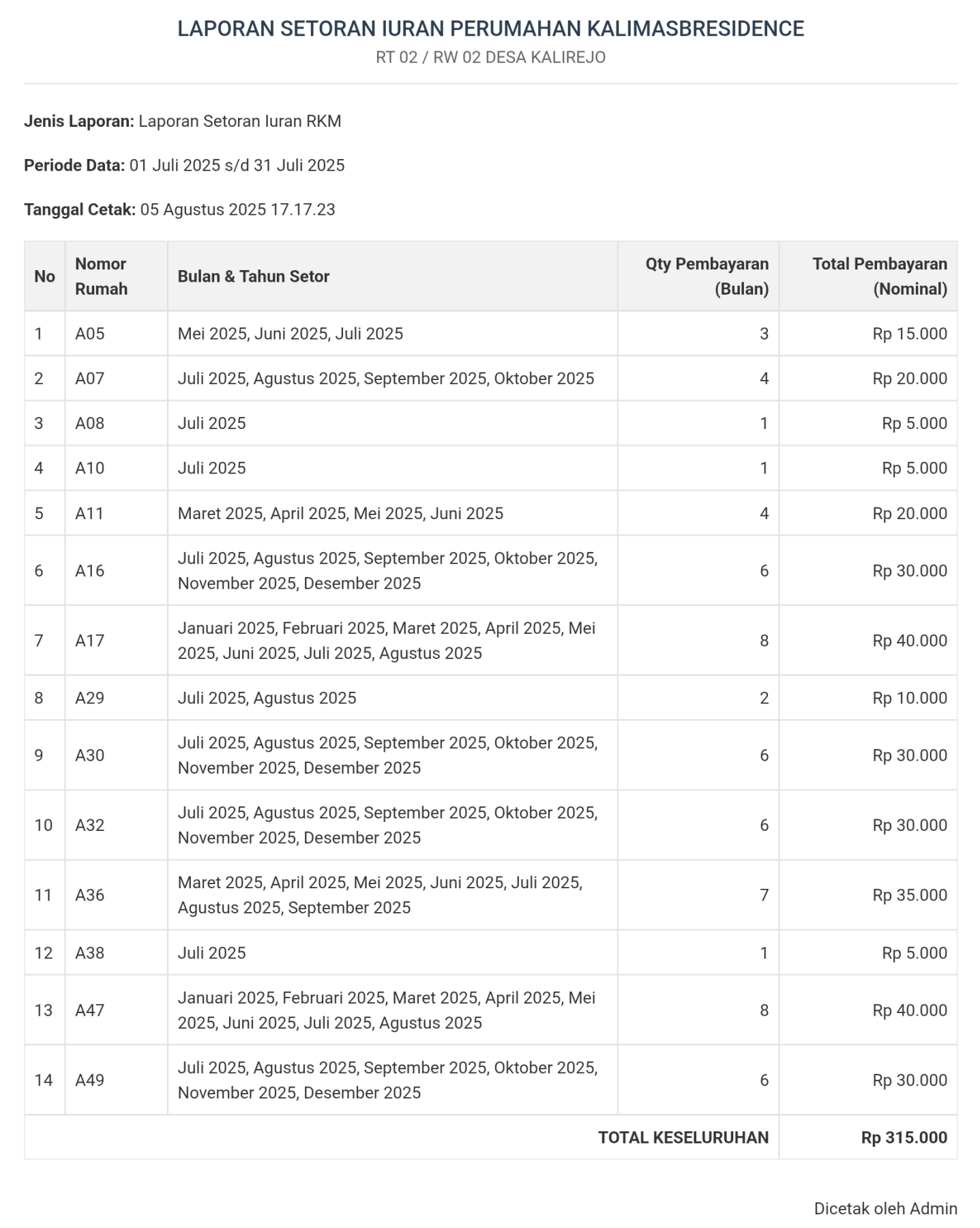Click the report title heading at top
Image resolution: width=980 pixels, height=1228 pixels.
490,29
